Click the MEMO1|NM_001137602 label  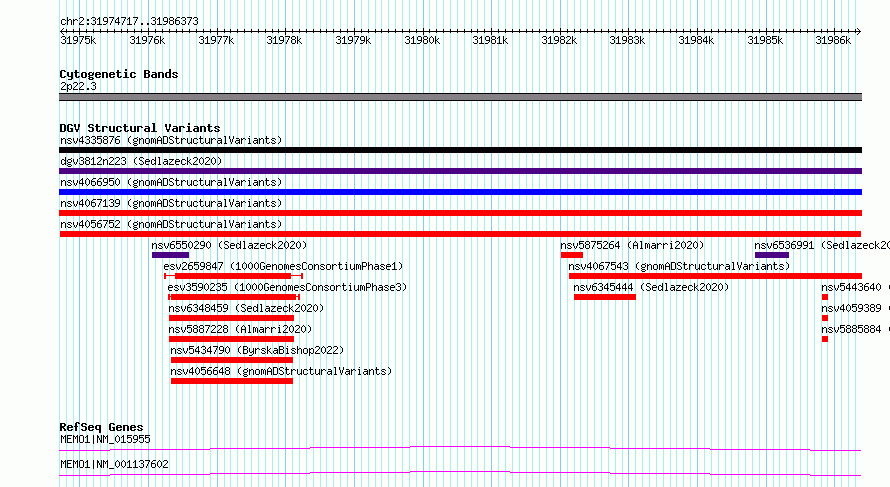click(114, 464)
